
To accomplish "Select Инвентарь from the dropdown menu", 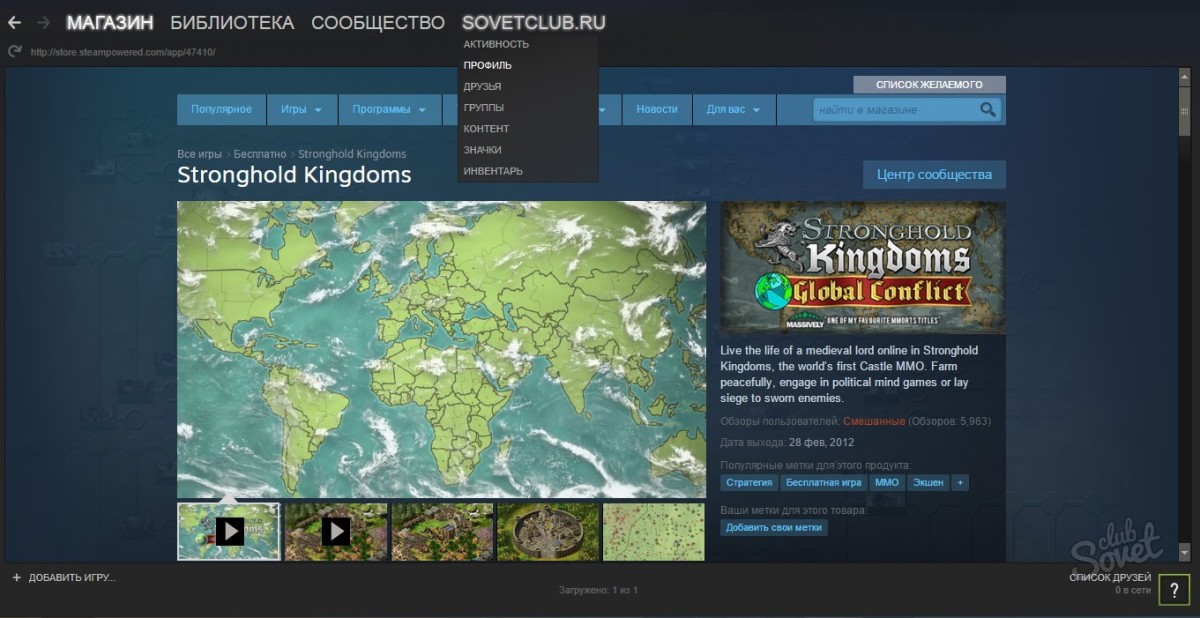I will [x=493, y=171].
